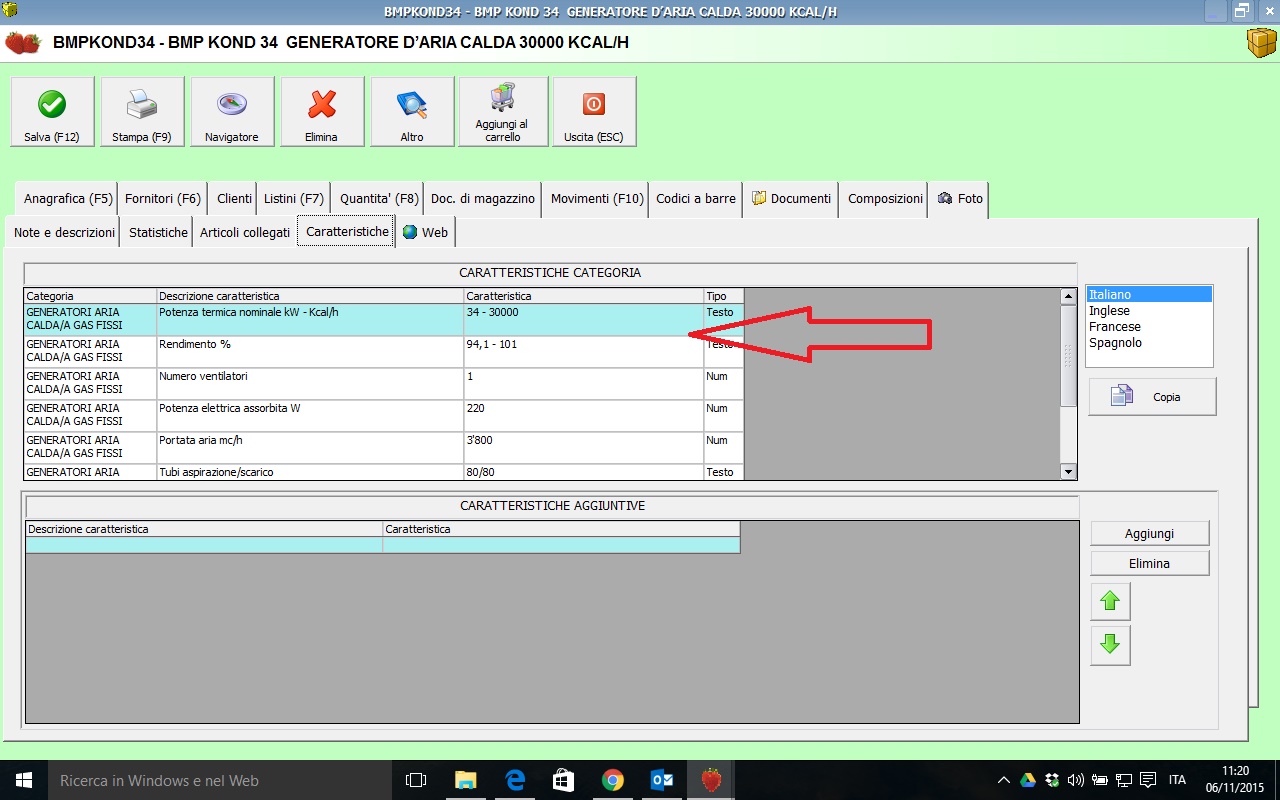Viewport: 1280px width, 800px height.
Task: Open Task View on the taskbar
Action: pyautogui.click(x=416, y=780)
